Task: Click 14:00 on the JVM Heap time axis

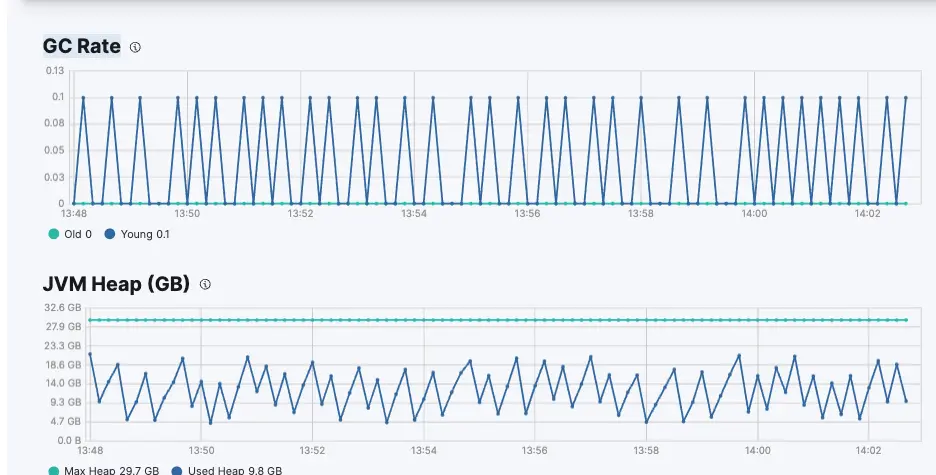Action: pos(757,450)
